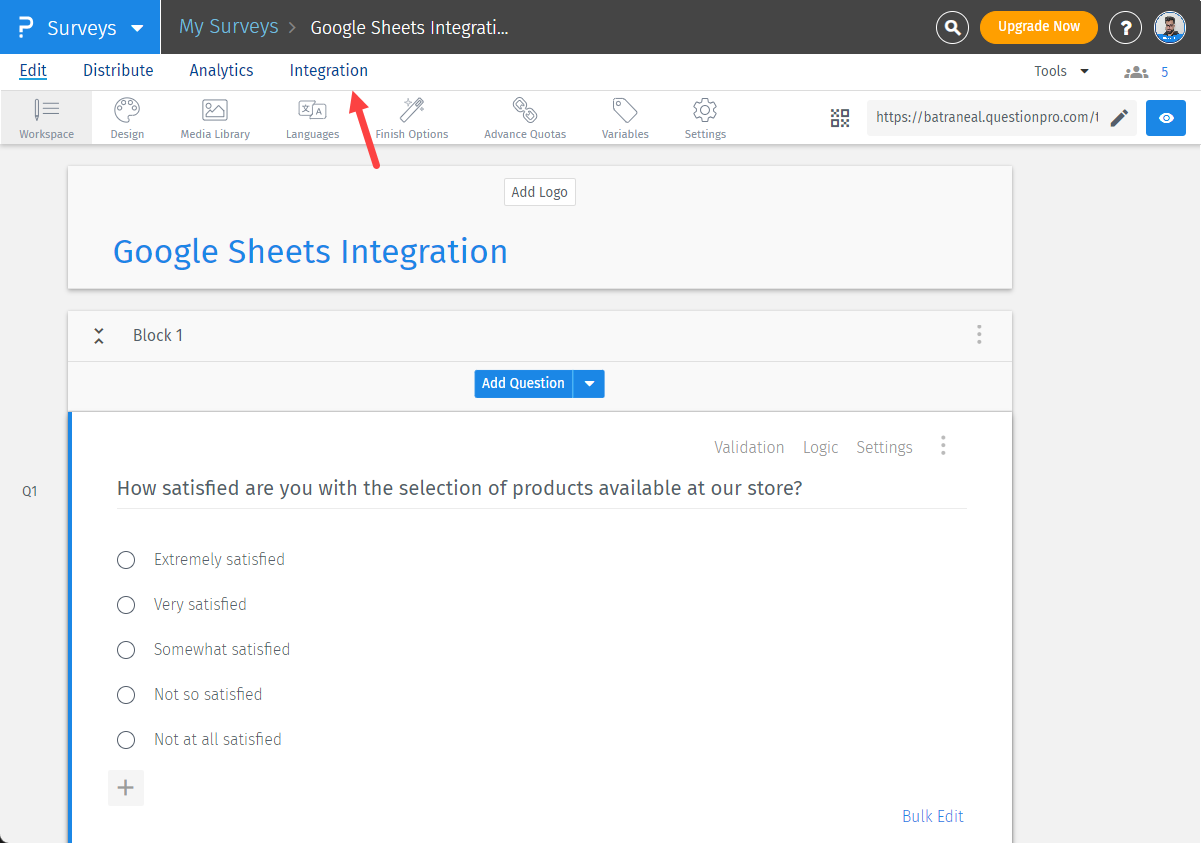The image size is (1201, 843).
Task: Expand the Add Question dropdown arrow
Action: [x=589, y=384]
